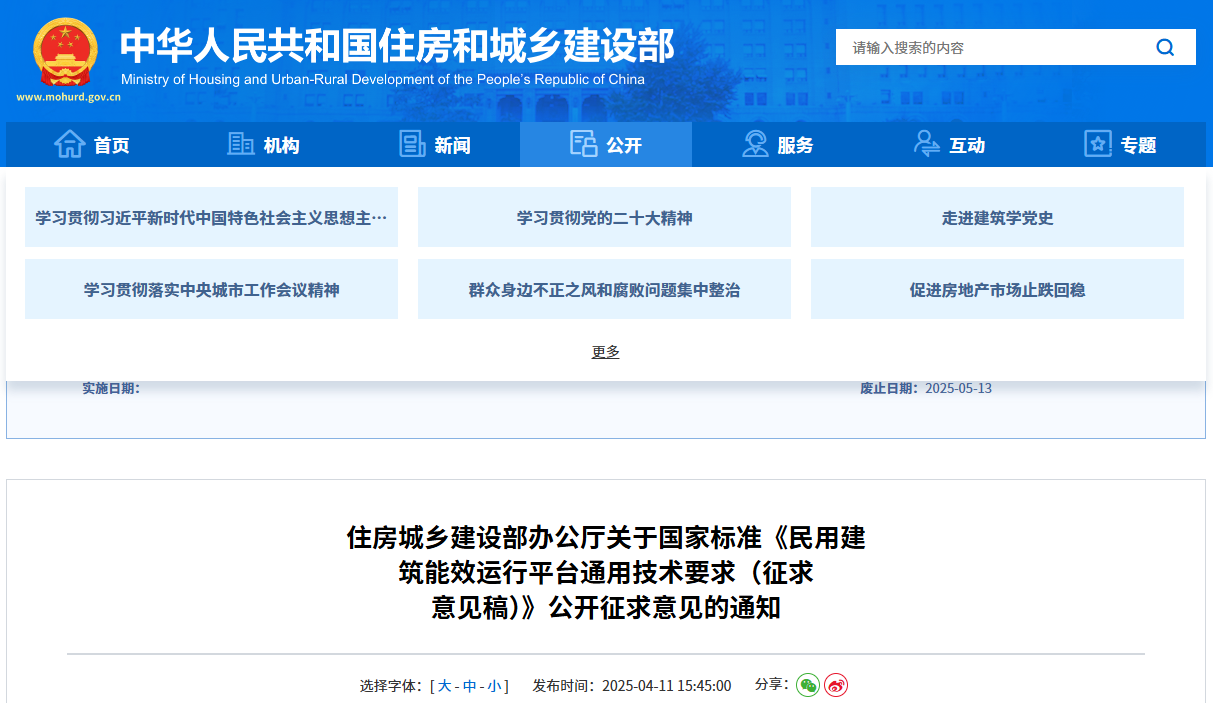Click the star icon for 专题
Viewport: 1213px width, 703px height.
pos(1098,145)
